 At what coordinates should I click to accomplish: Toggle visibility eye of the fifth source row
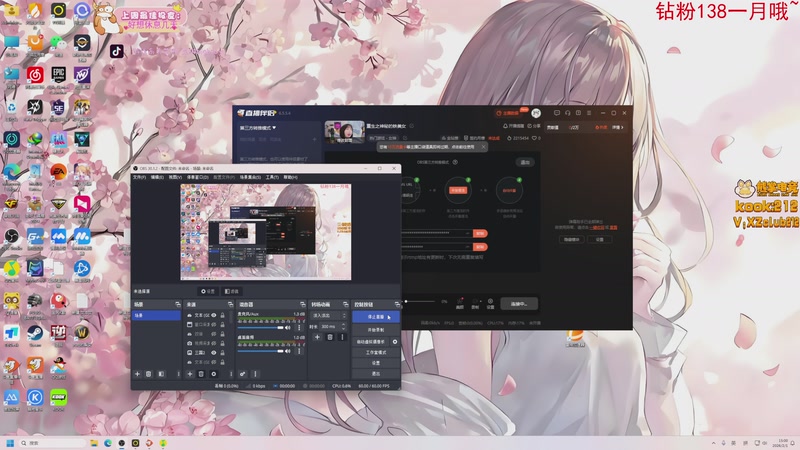click(x=214, y=353)
